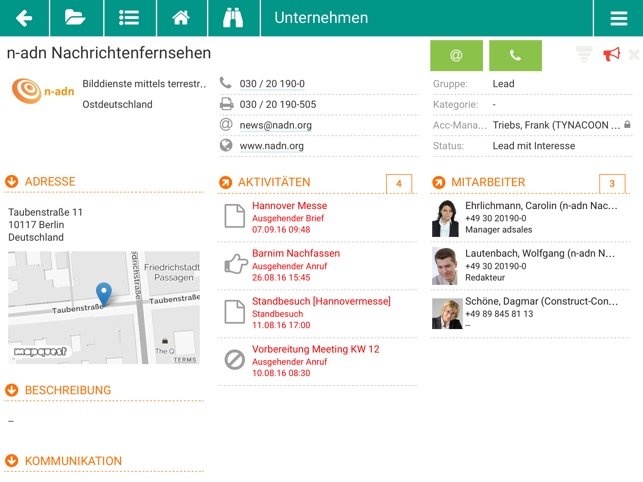Open AKTIVITÄTEN section arrow icon
643x482 pixels.
[225, 182]
